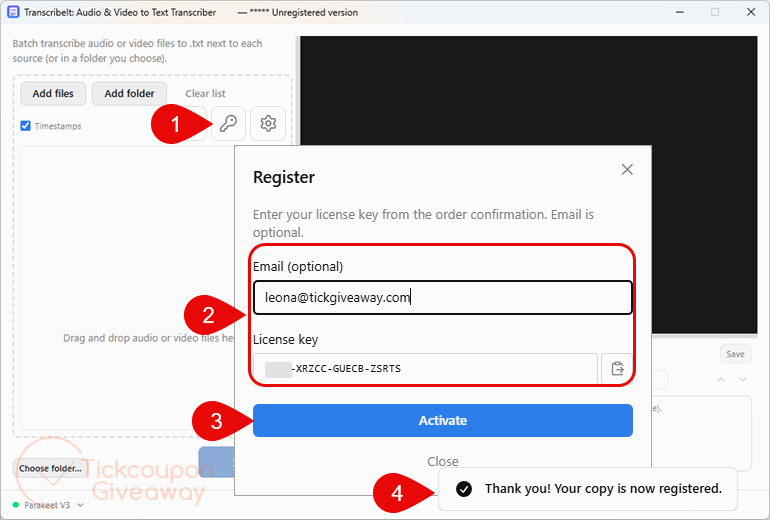The width and height of the screenshot is (770, 520).
Task: Open the settings gear icon
Action: click(x=268, y=123)
